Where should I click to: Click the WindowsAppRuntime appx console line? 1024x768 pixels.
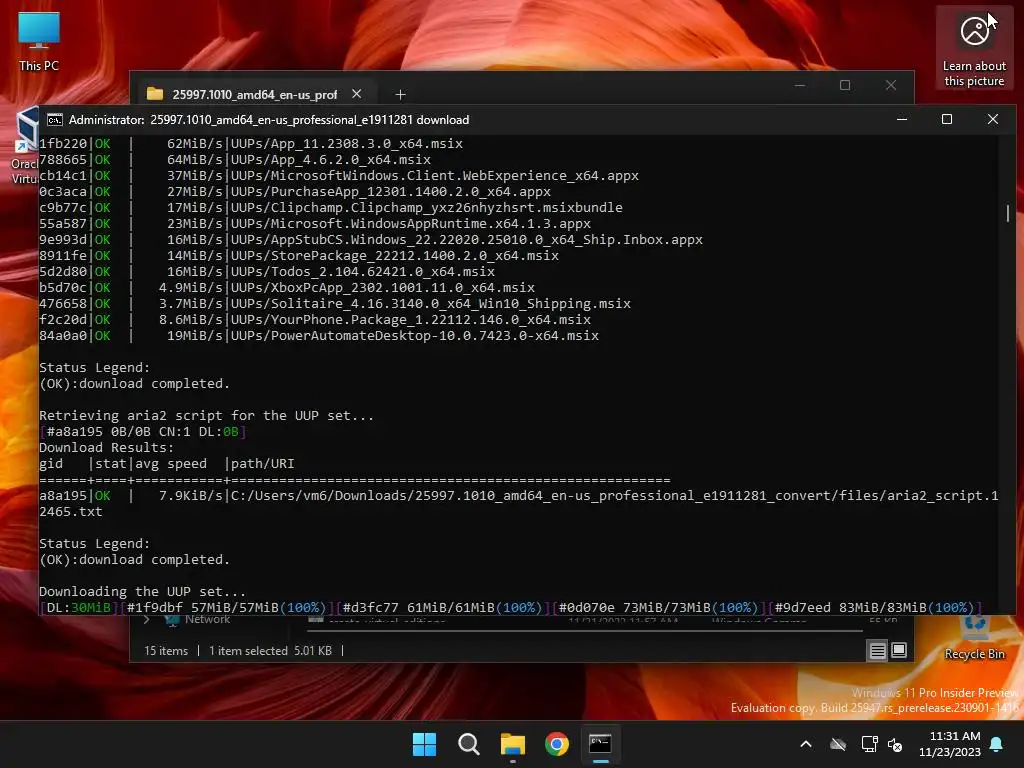315,223
